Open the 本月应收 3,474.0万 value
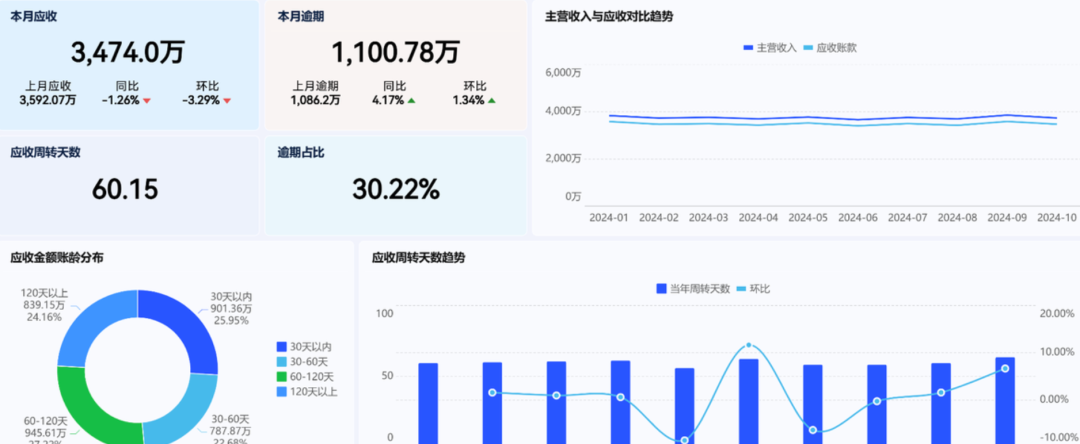 [127, 52]
